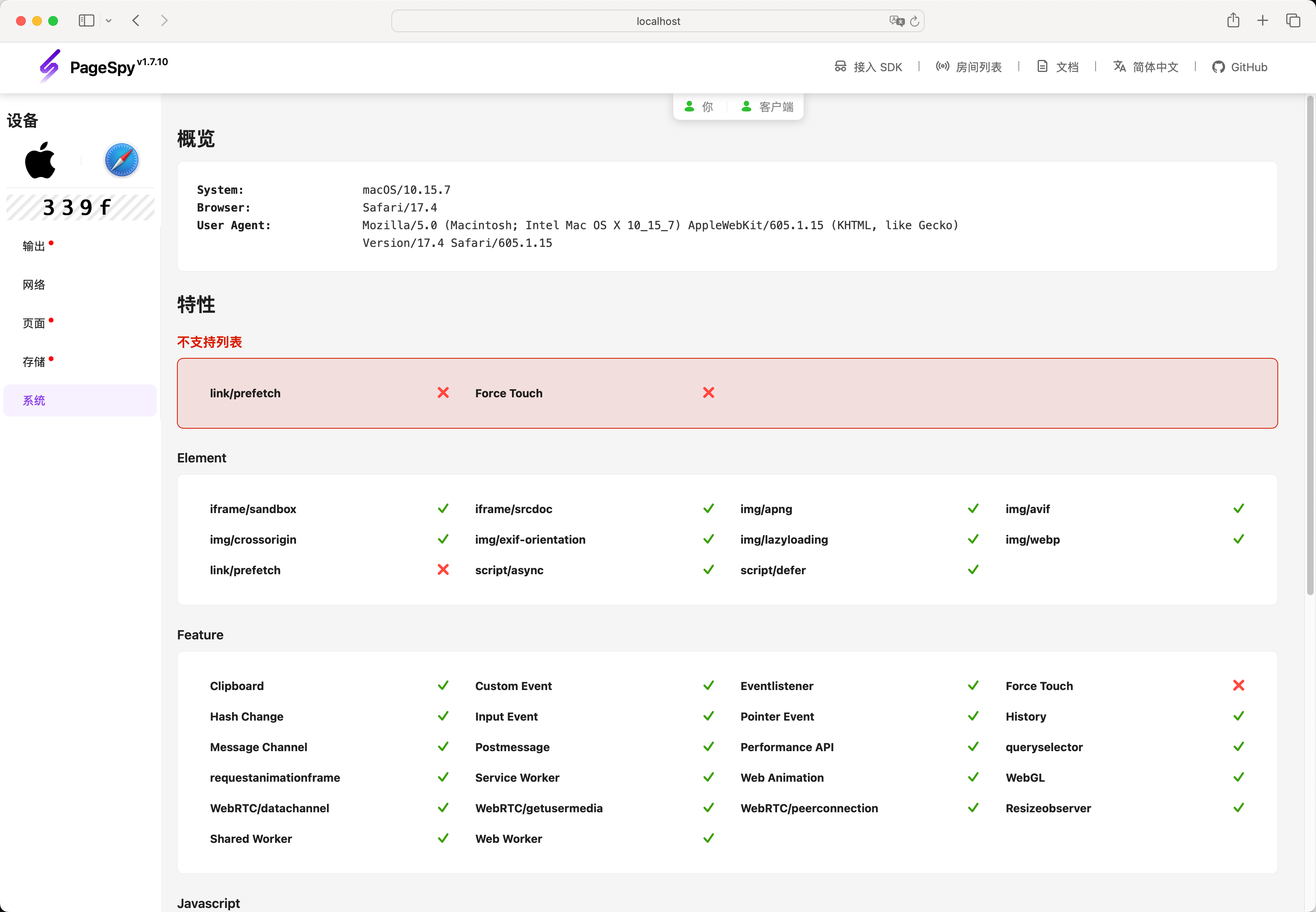Click the img/exif-orientation entry

530,540
